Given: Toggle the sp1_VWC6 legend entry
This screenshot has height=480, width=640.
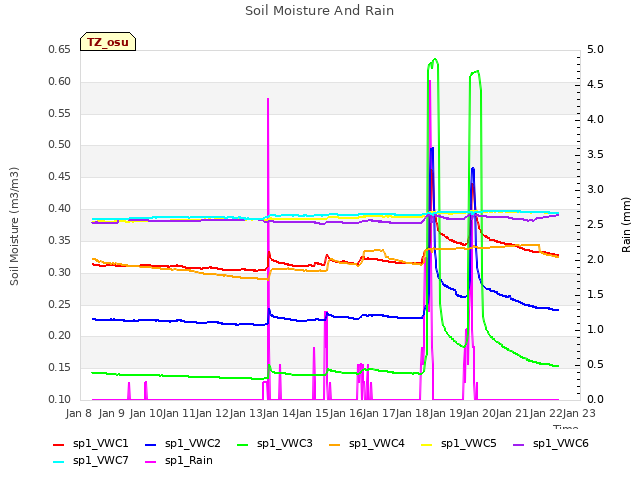Looking at the screenshot, I should tap(551, 444).
